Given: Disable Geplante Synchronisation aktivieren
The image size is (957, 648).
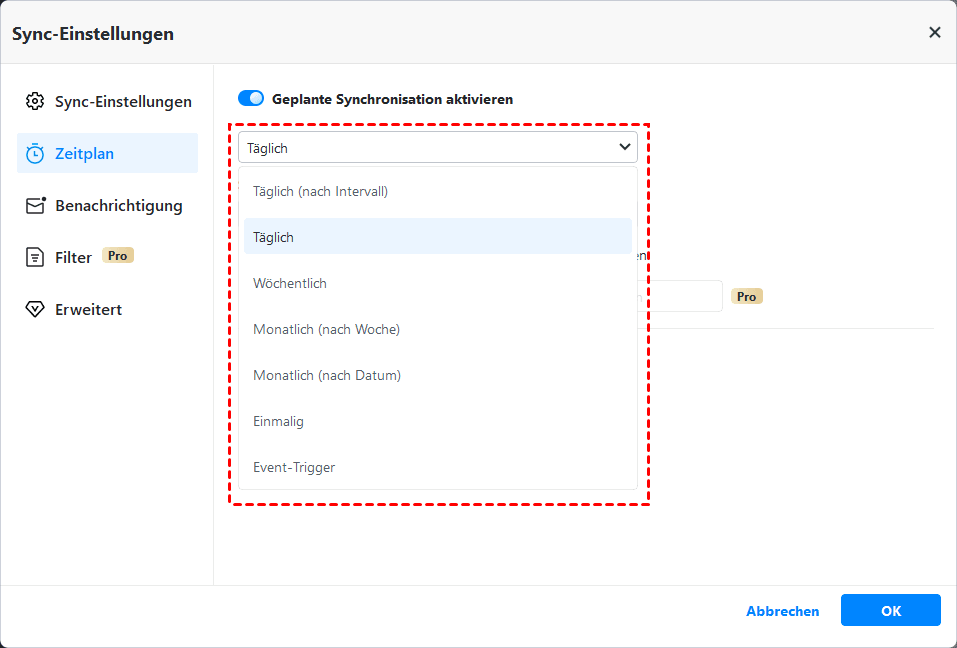Looking at the screenshot, I should (251, 98).
